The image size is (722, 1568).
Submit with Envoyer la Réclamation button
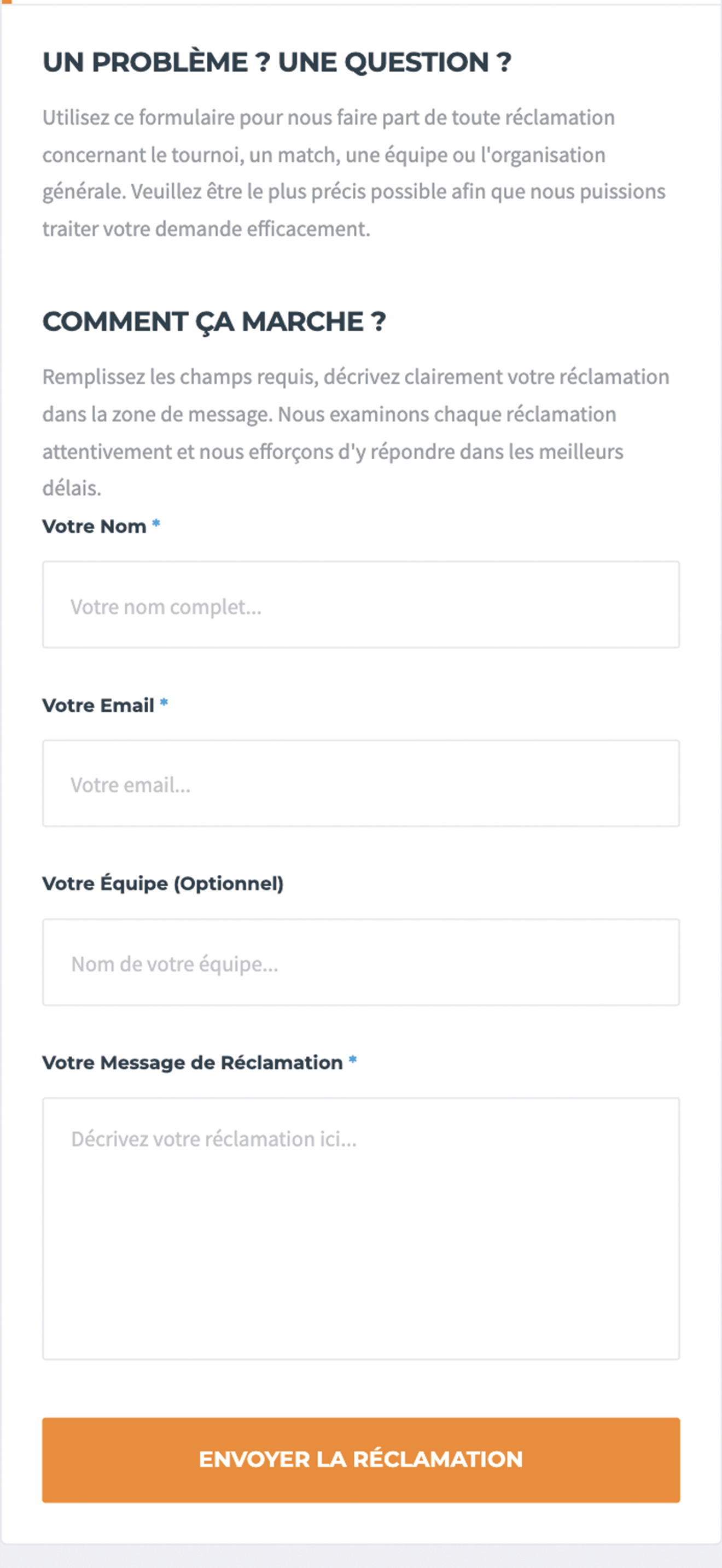pyautogui.click(x=360, y=1460)
